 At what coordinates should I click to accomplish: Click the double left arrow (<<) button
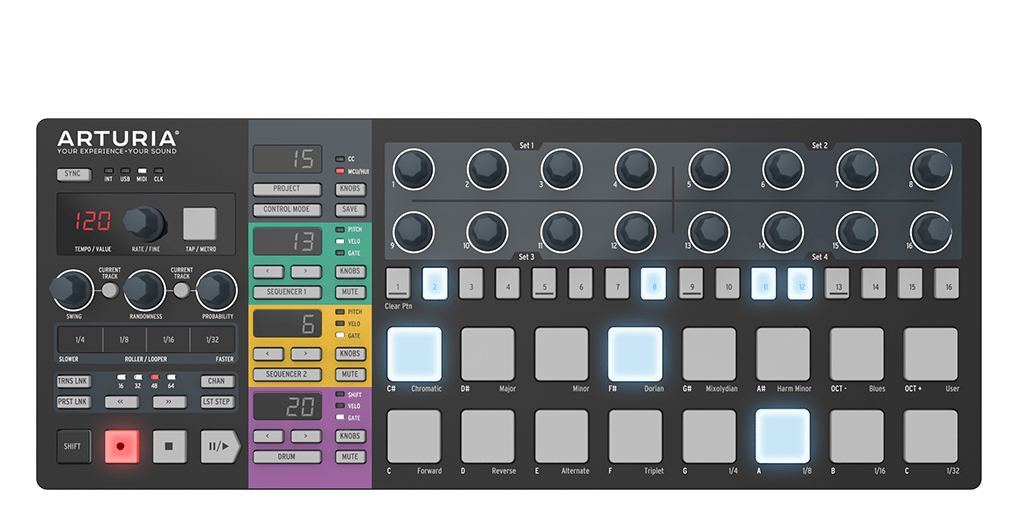coord(122,402)
